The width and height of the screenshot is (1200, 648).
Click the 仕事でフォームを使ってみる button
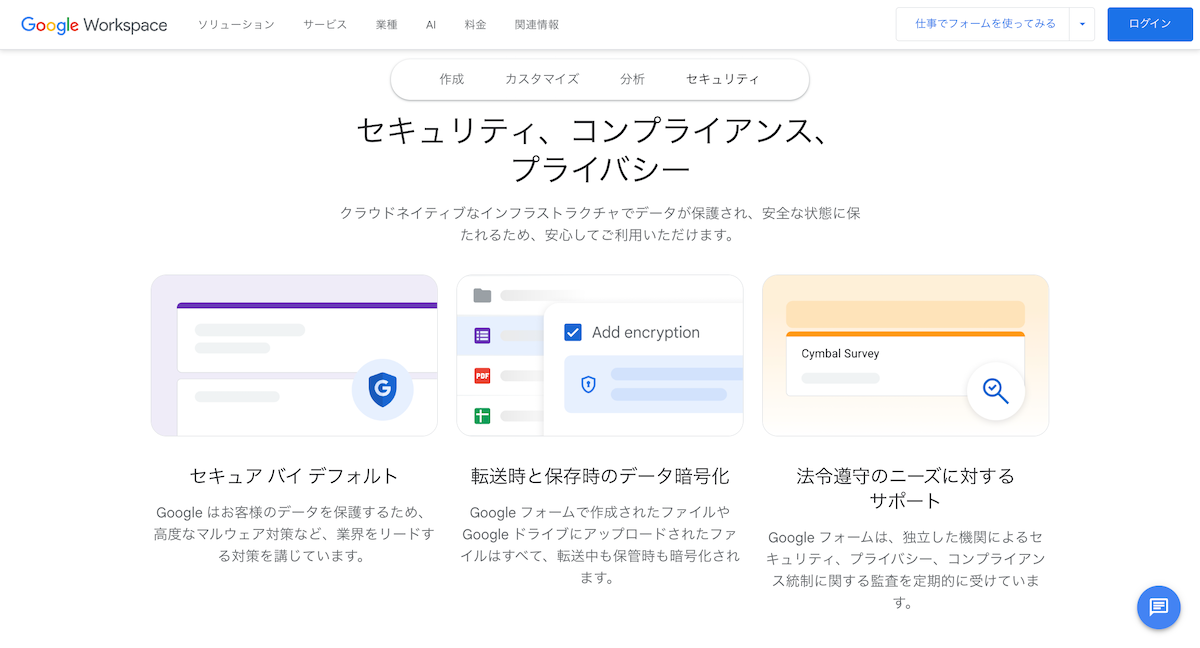(982, 24)
